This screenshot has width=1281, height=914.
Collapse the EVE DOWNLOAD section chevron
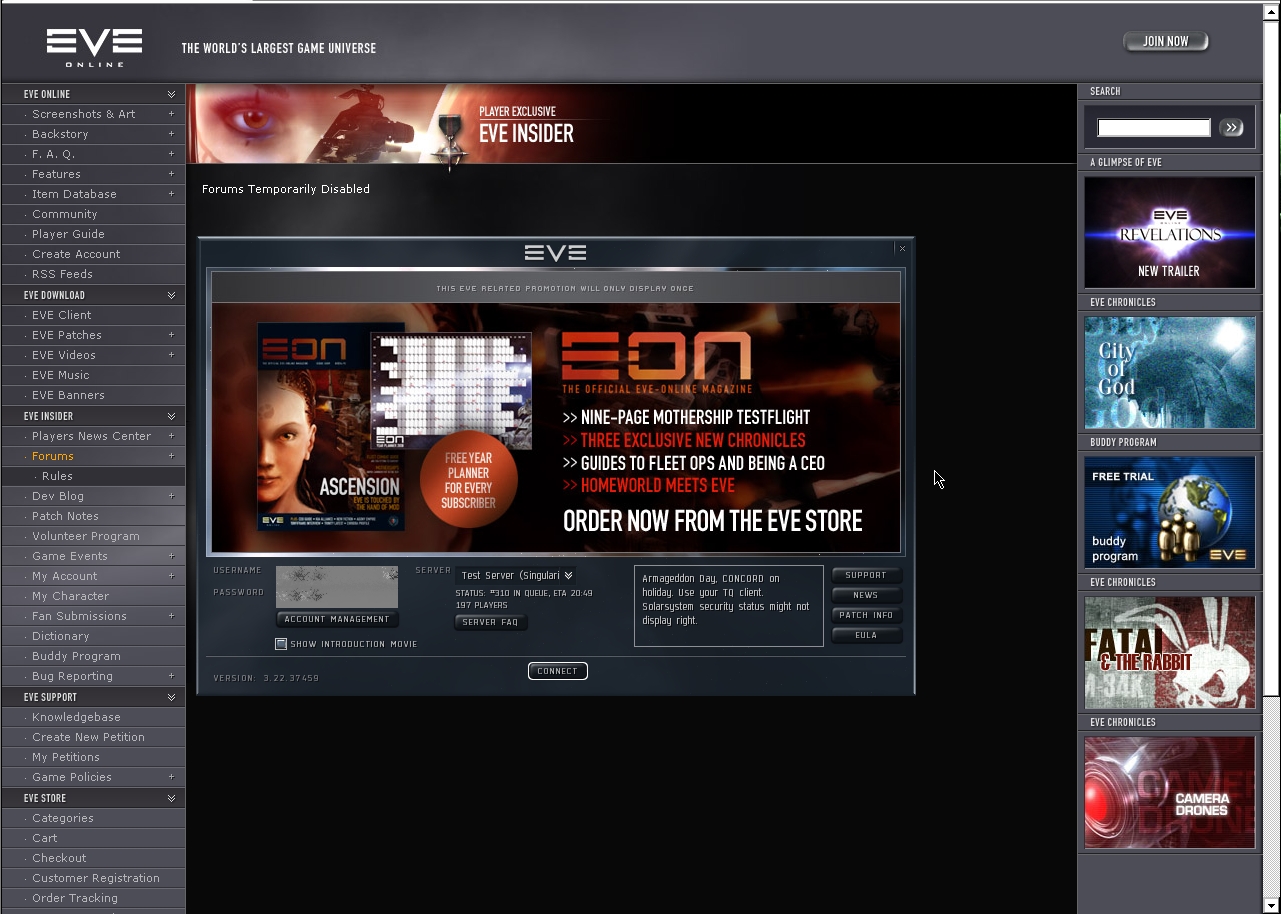click(171, 295)
